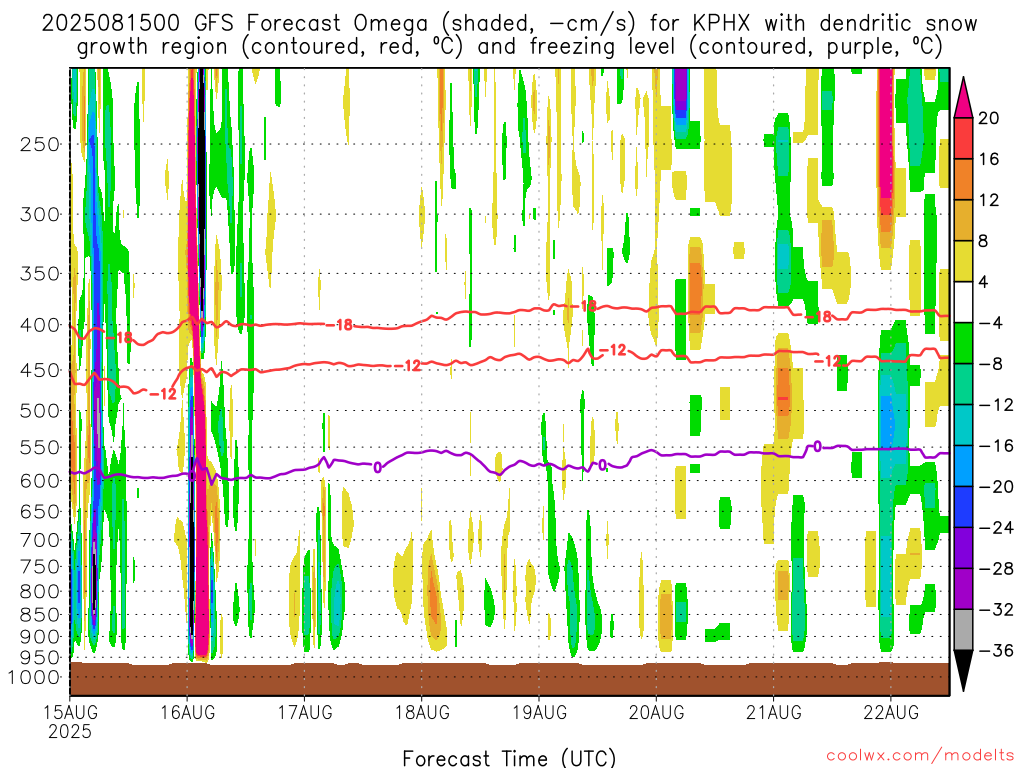This screenshot has width=1024, height=768.
Task: Click the 700 pressure level label
Action: click(x=40, y=540)
